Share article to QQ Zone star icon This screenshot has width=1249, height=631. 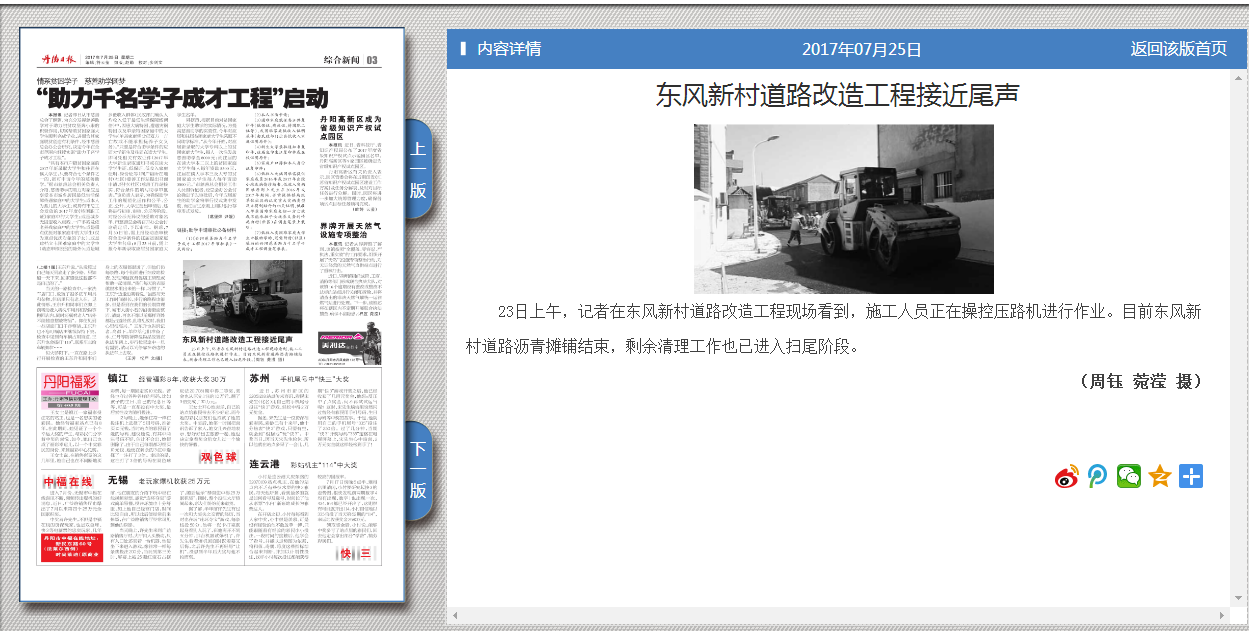pyautogui.click(x=1160, y=476)
